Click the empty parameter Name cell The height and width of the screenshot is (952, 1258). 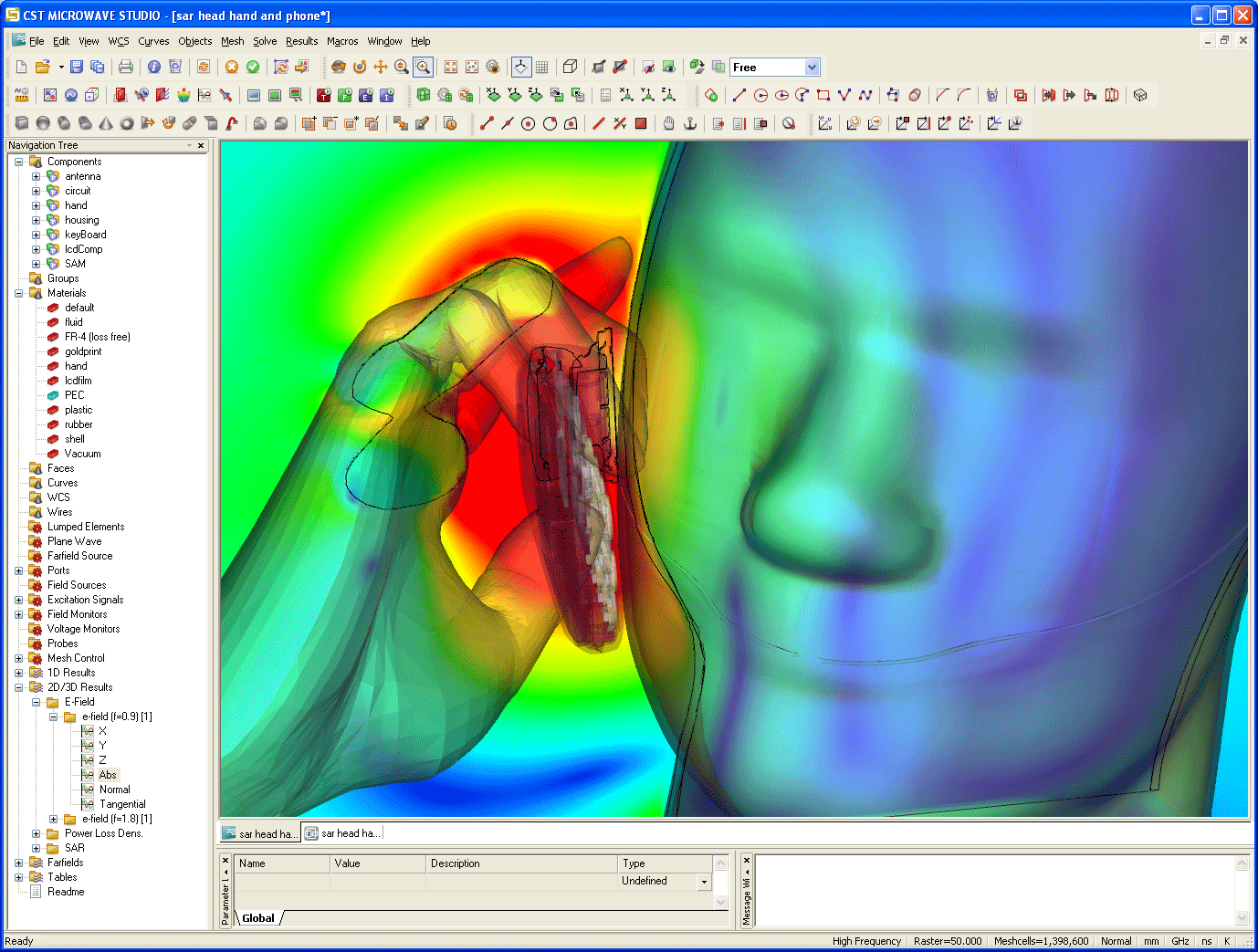pos(282,882)
